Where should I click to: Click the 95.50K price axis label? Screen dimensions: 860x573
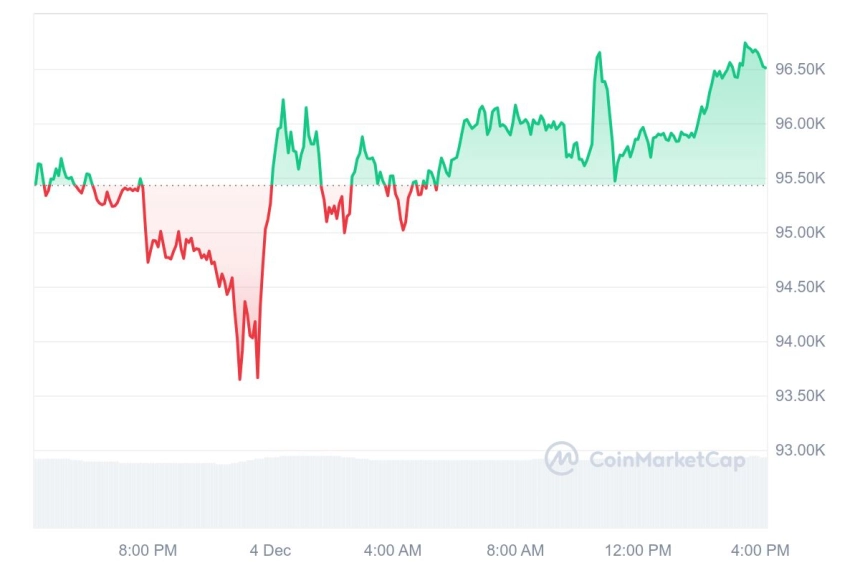click(x=800, y=178)
